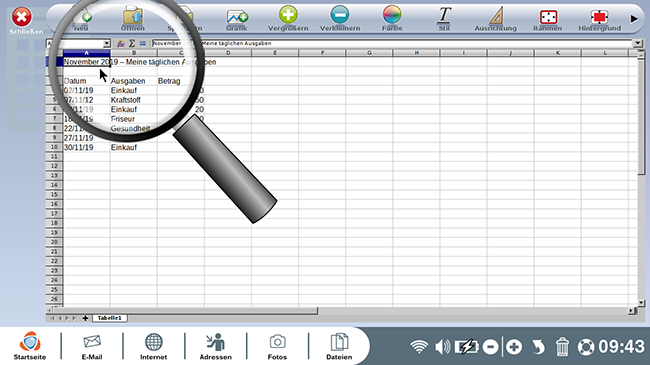Add a new sheet with plus button
The height and width of the screenshot is (365, 650).
(85, 318)
